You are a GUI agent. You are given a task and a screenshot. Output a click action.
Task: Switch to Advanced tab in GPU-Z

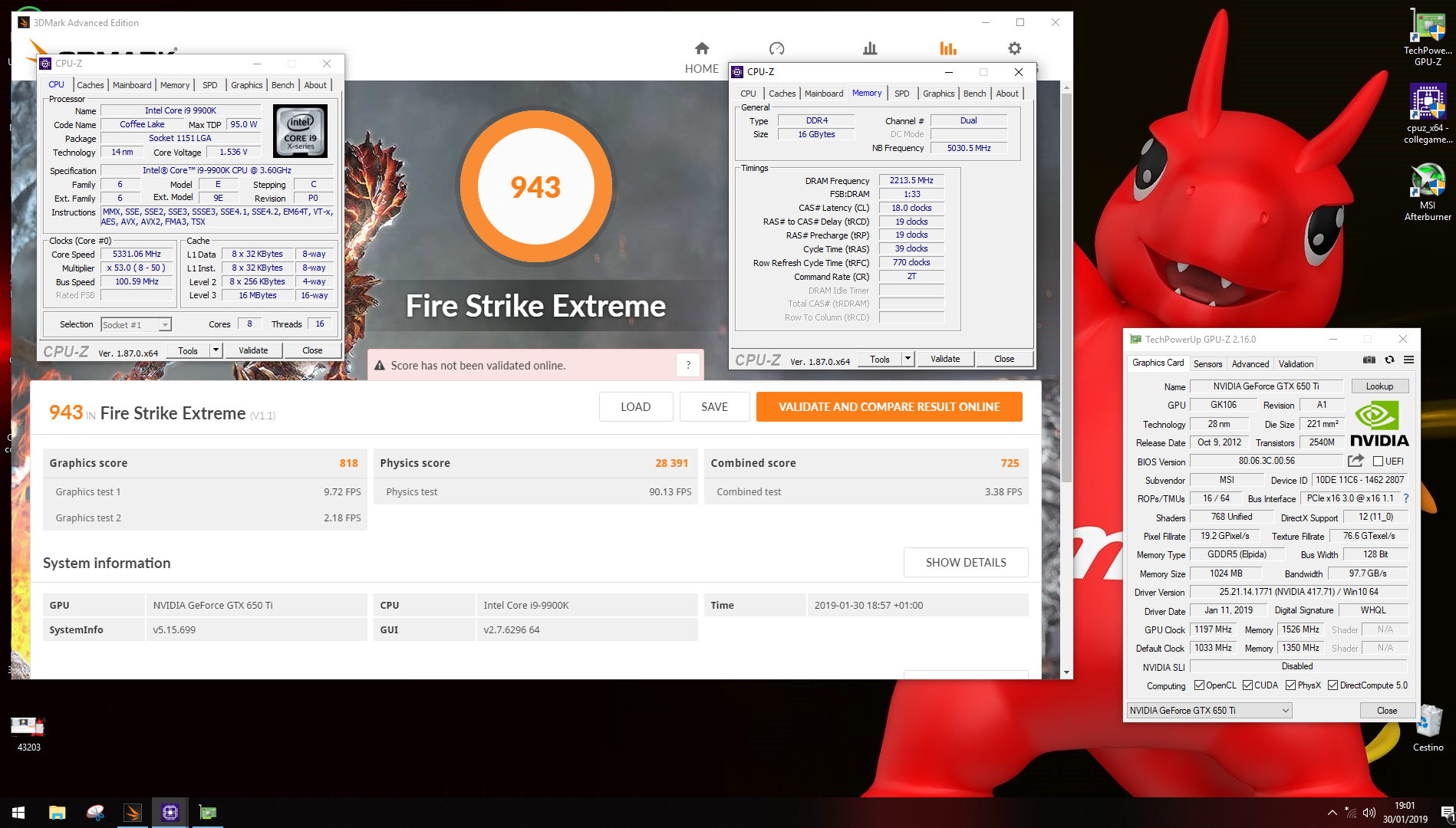(1250, 364)
